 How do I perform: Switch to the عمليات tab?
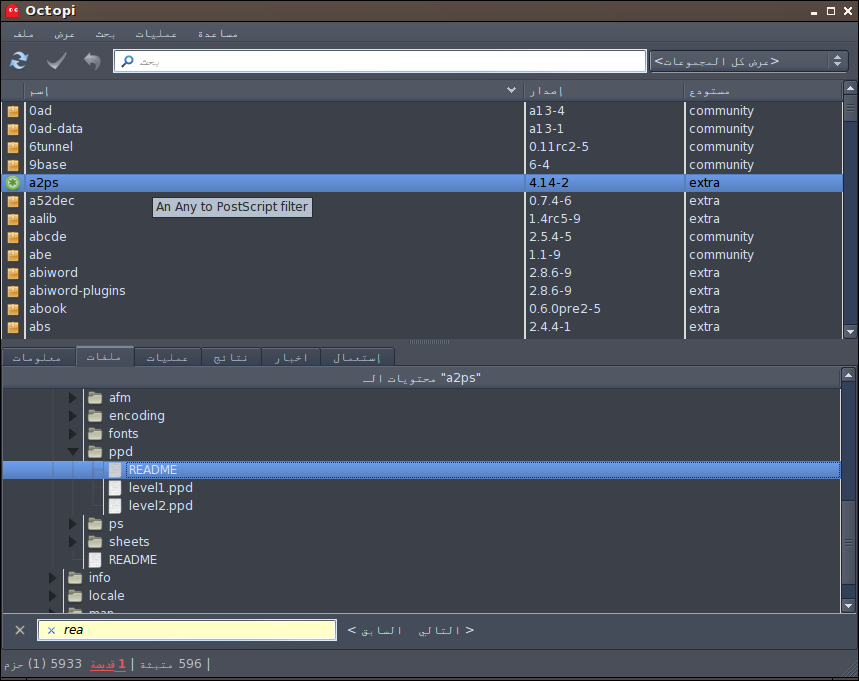(167, 358)
